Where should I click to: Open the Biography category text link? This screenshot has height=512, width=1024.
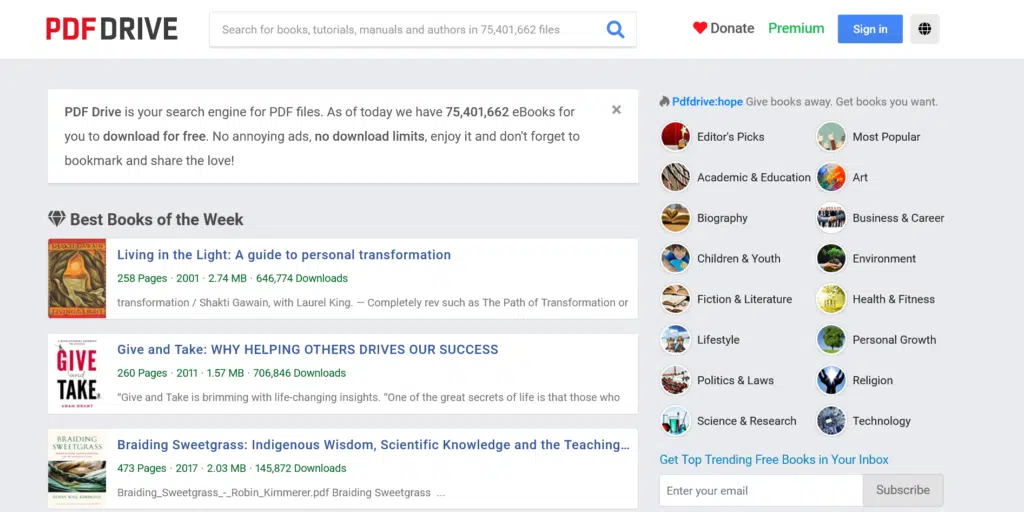point(722,218)
